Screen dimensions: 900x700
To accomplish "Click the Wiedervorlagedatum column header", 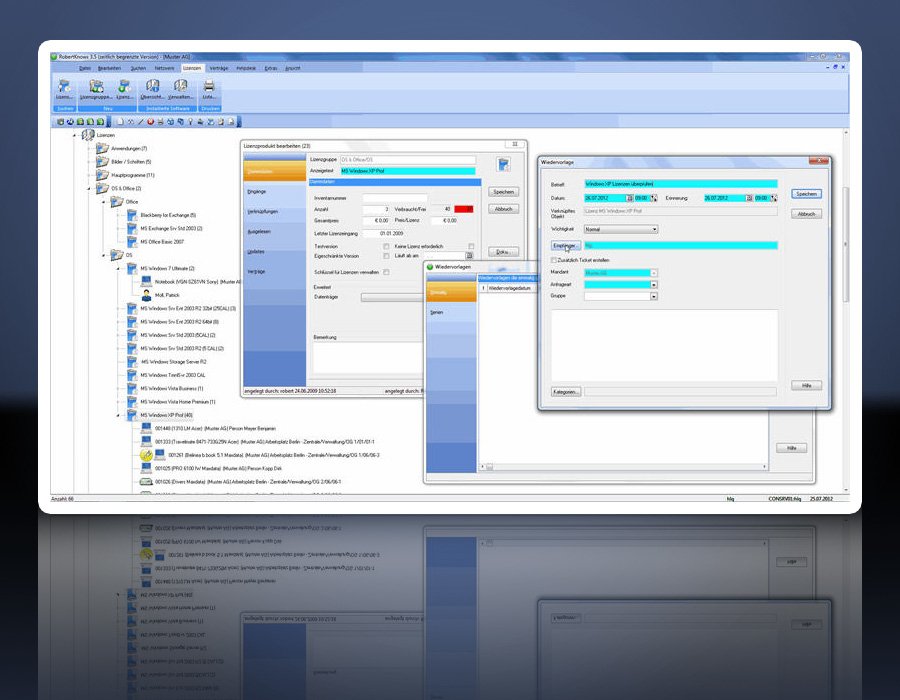I will click(x=509, y=288).
